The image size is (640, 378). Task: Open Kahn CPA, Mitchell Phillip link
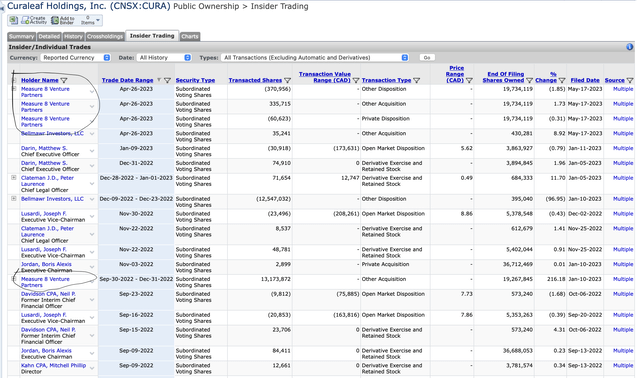tap(53, 365)
